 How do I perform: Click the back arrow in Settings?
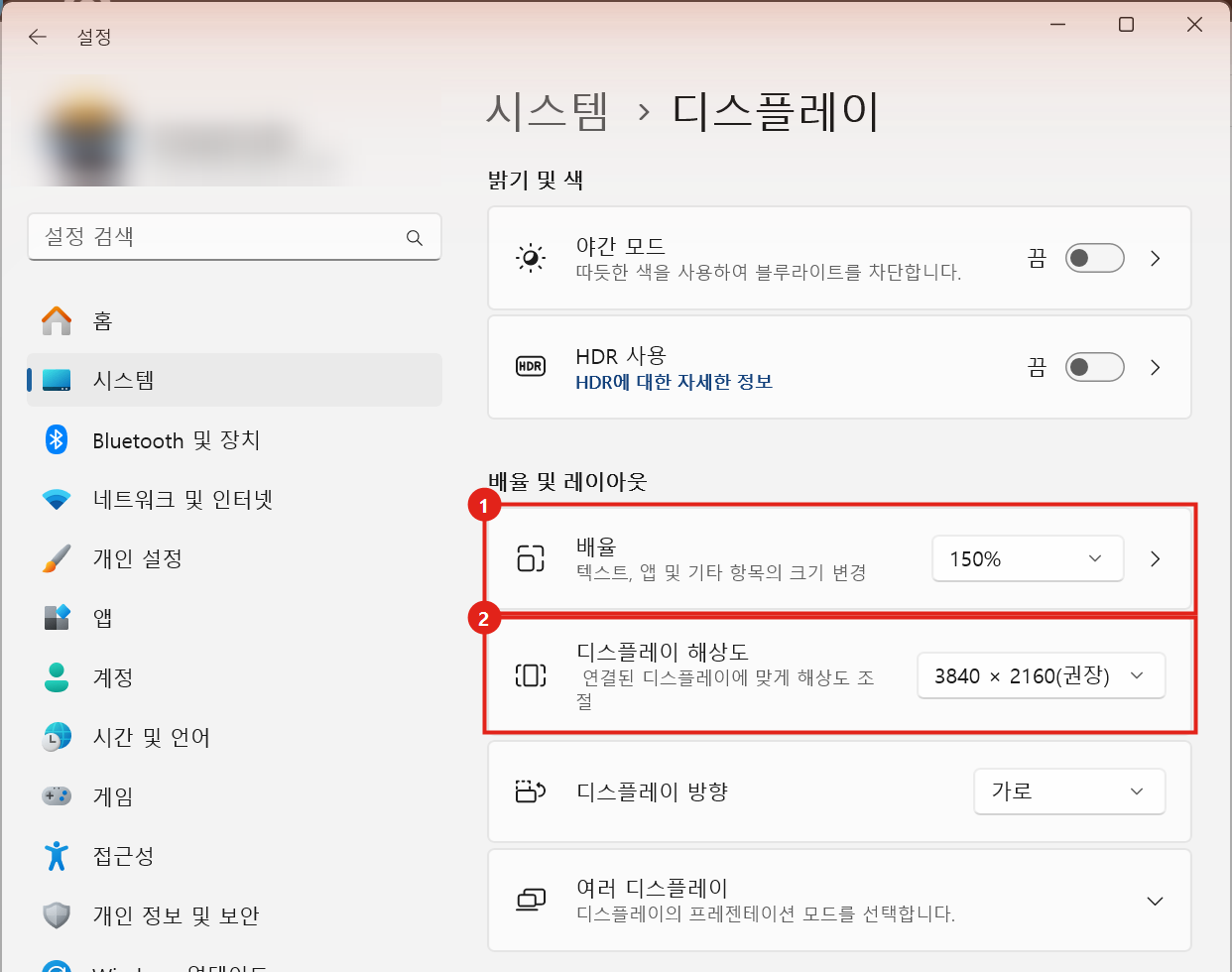click(x=38, y=37)
